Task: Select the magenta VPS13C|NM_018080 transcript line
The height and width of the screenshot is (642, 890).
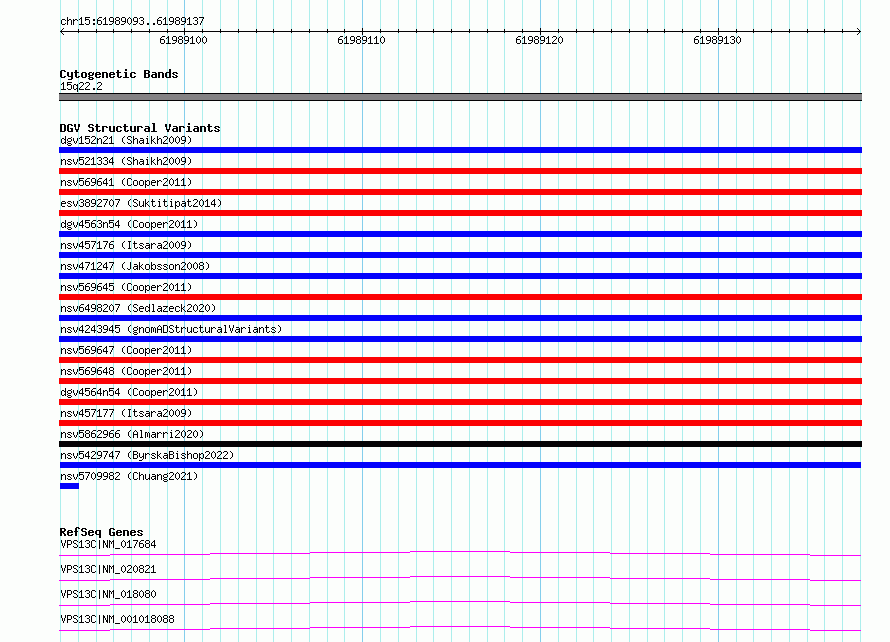Action: click(460, 603)
